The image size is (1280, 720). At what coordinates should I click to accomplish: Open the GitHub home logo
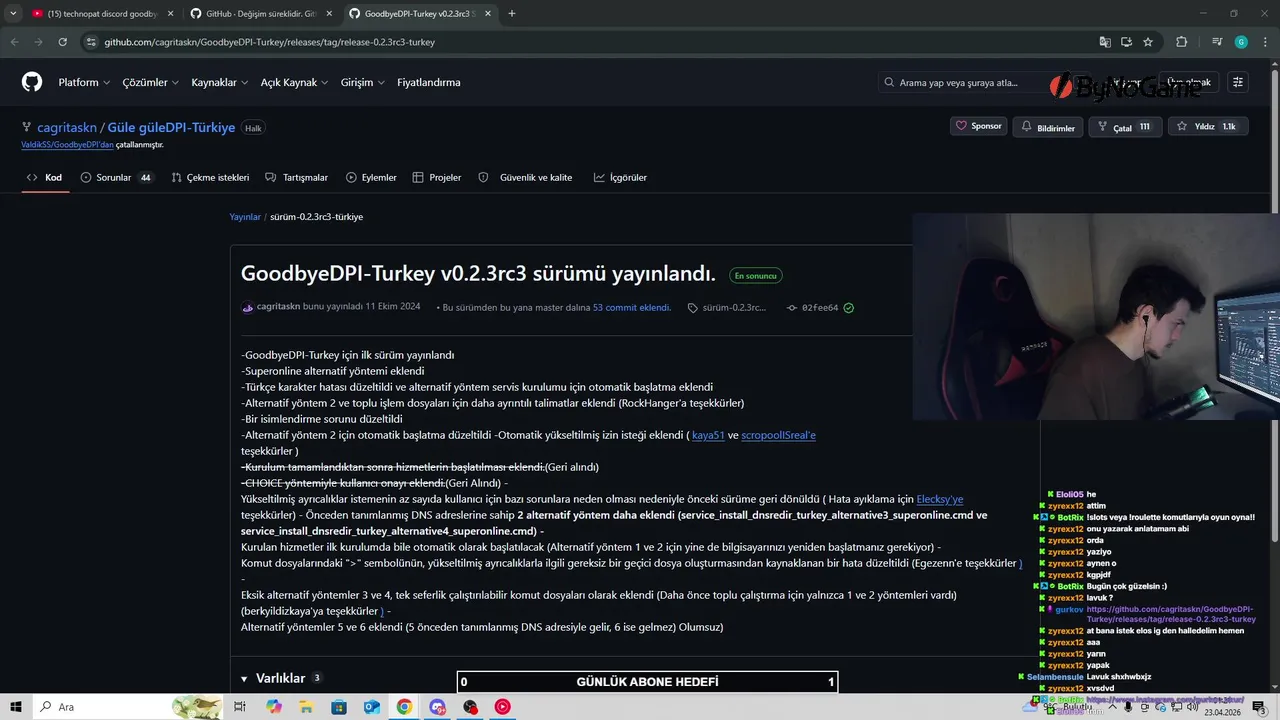coord(32,82)
